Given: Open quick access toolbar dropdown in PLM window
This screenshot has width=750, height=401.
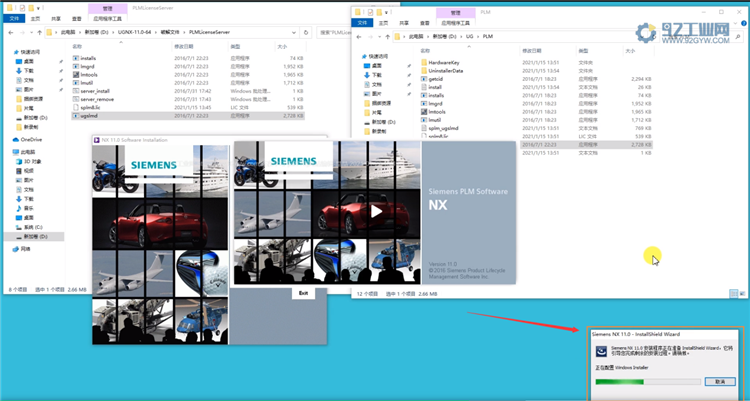Looking at the screenshot, I should point(387,12).
